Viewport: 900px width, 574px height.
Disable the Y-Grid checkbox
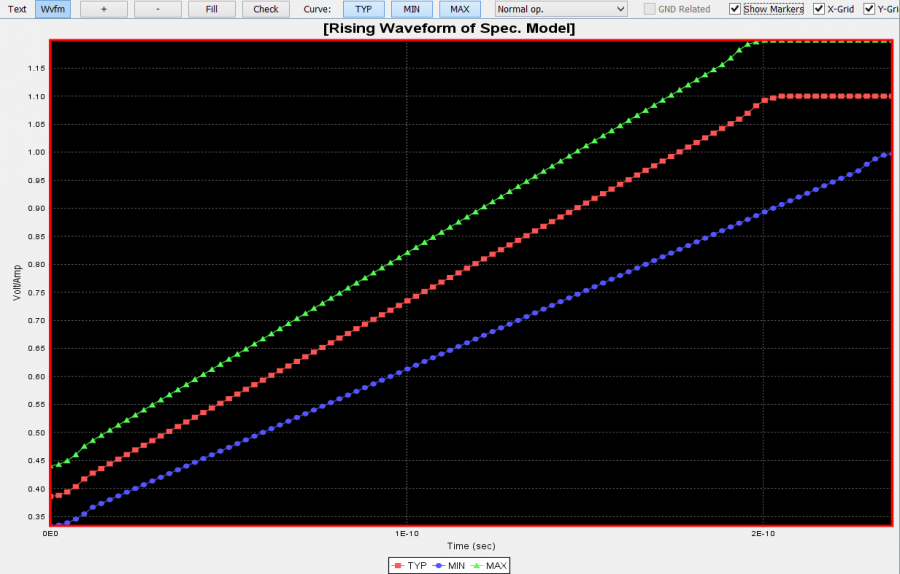869,9
